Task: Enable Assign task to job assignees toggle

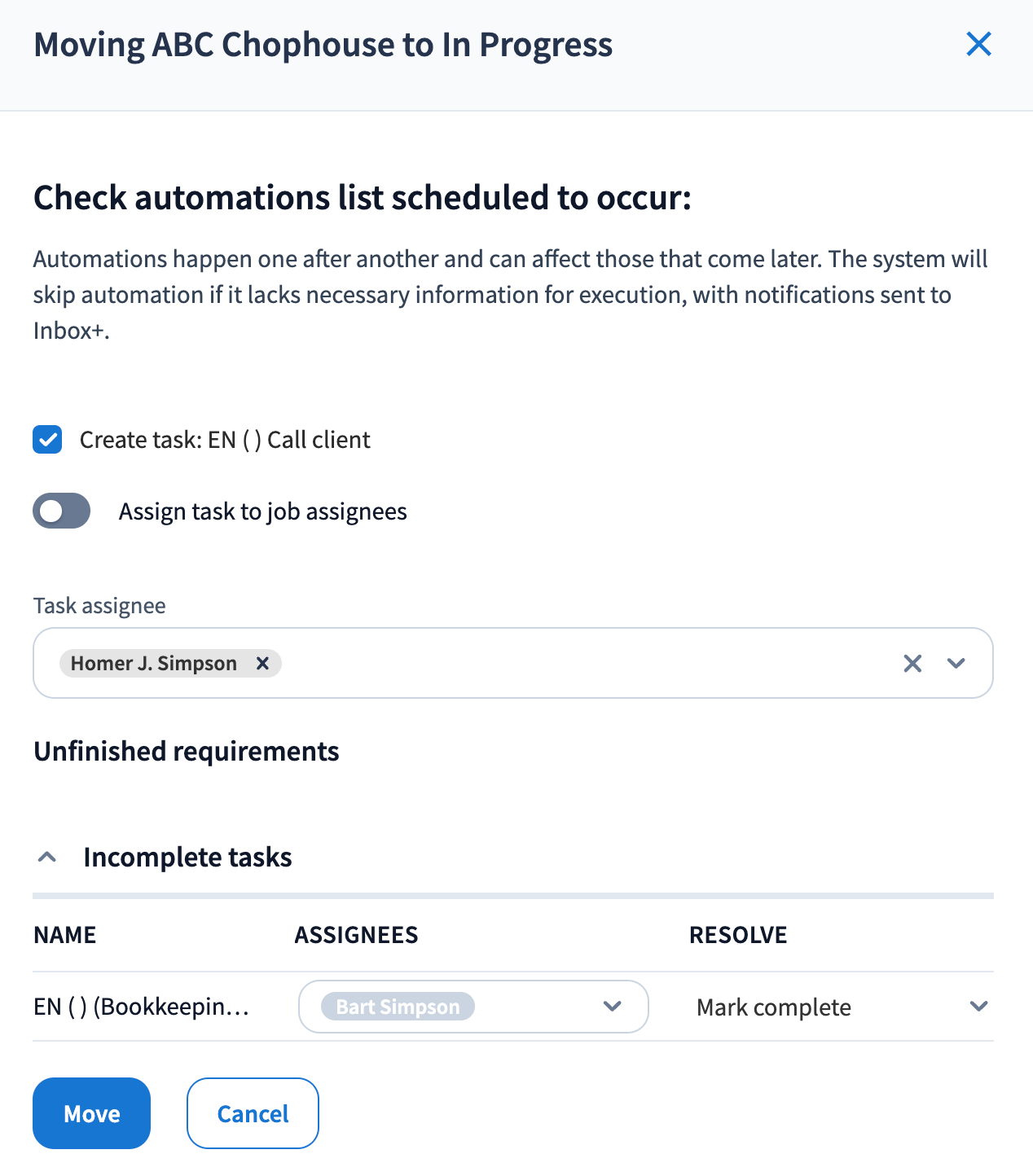Action: (62, 511)
